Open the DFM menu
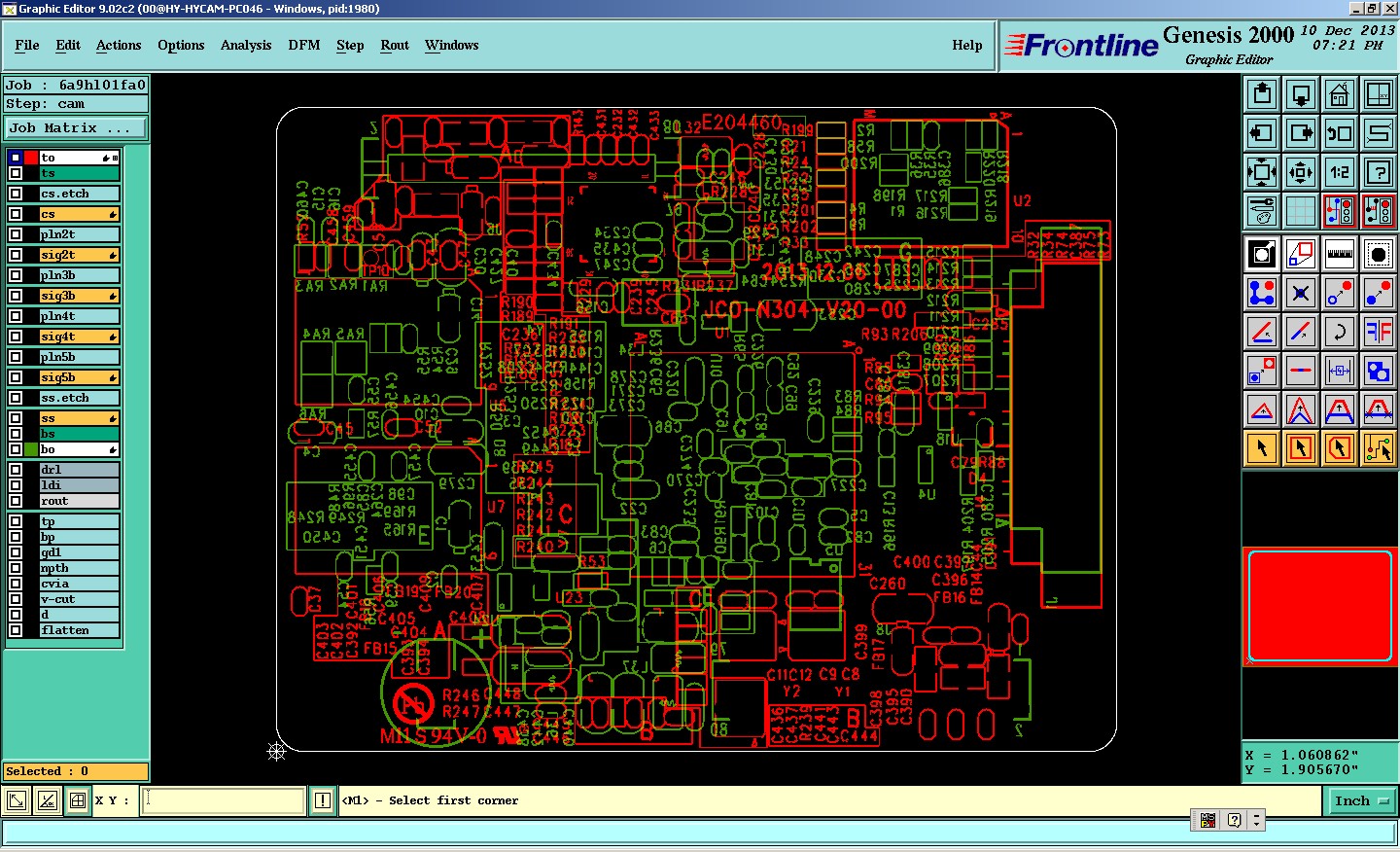Image resolution: width=1400 pixels, height=852 pixels. [x=304, y=45]
